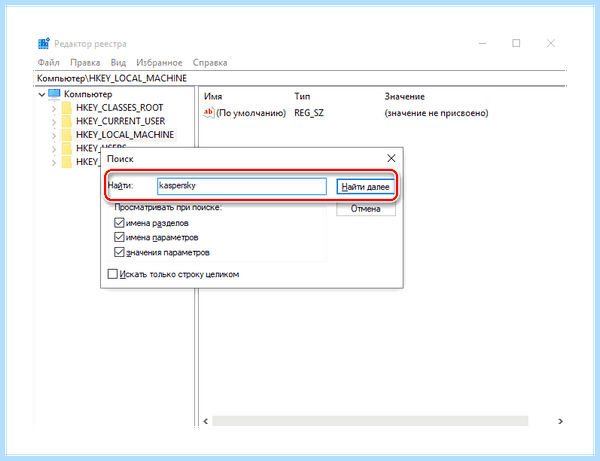Expand the HKEY_CLASSES_ROOT node
Viewport: 600px width, 461px height.
(x=54, y=108)
